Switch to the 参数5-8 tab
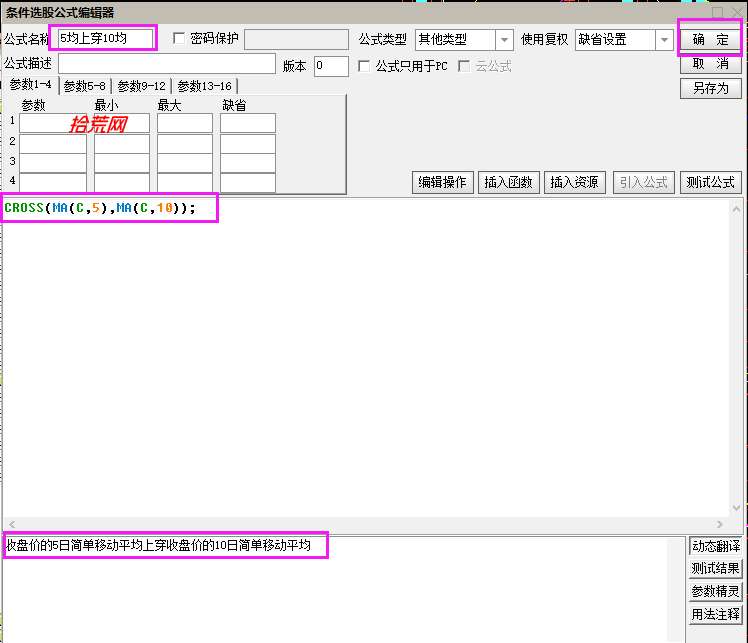Viewport: 748px width, 643px height. 84,86
